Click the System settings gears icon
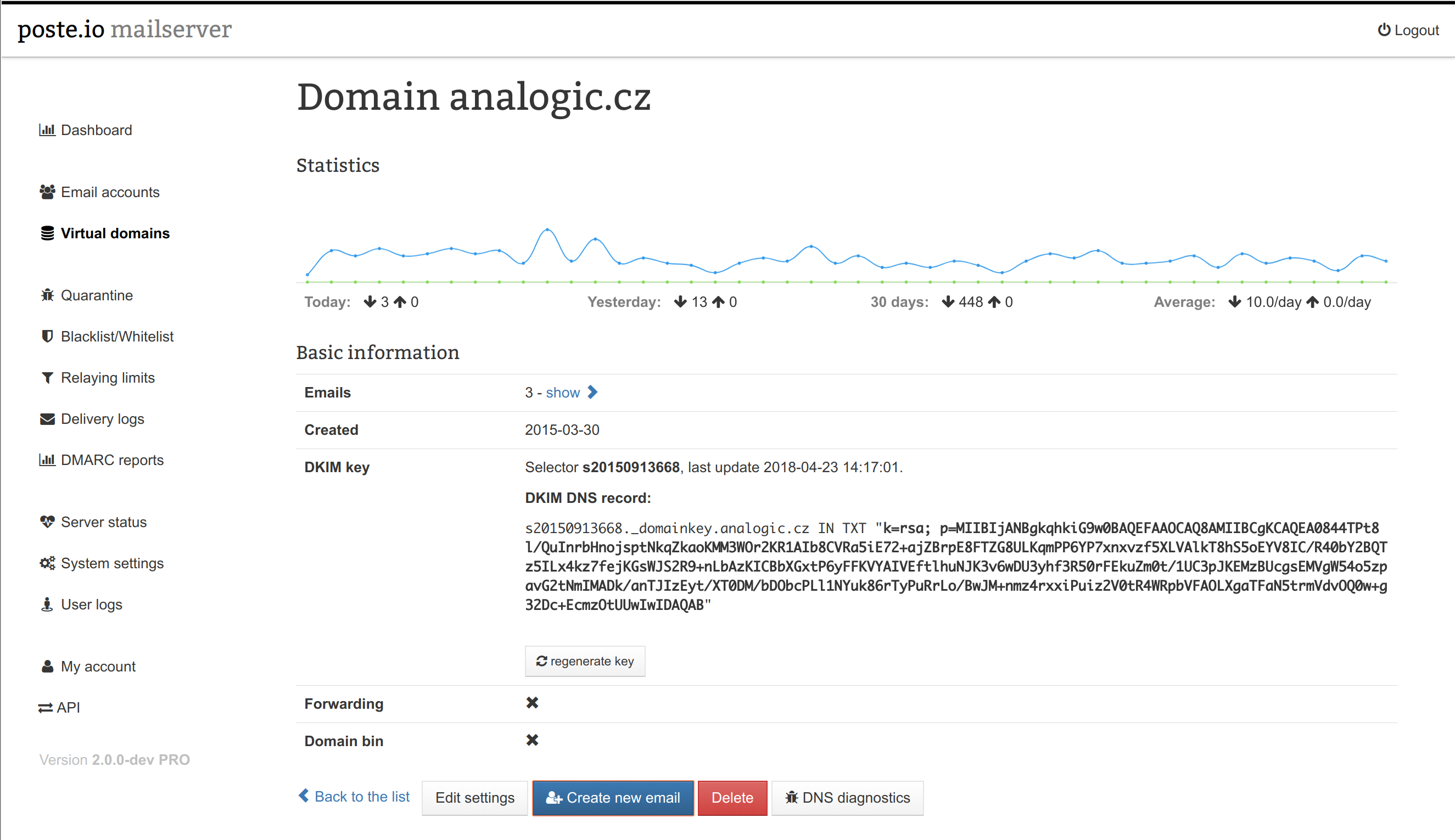 [x=47, y=563]
